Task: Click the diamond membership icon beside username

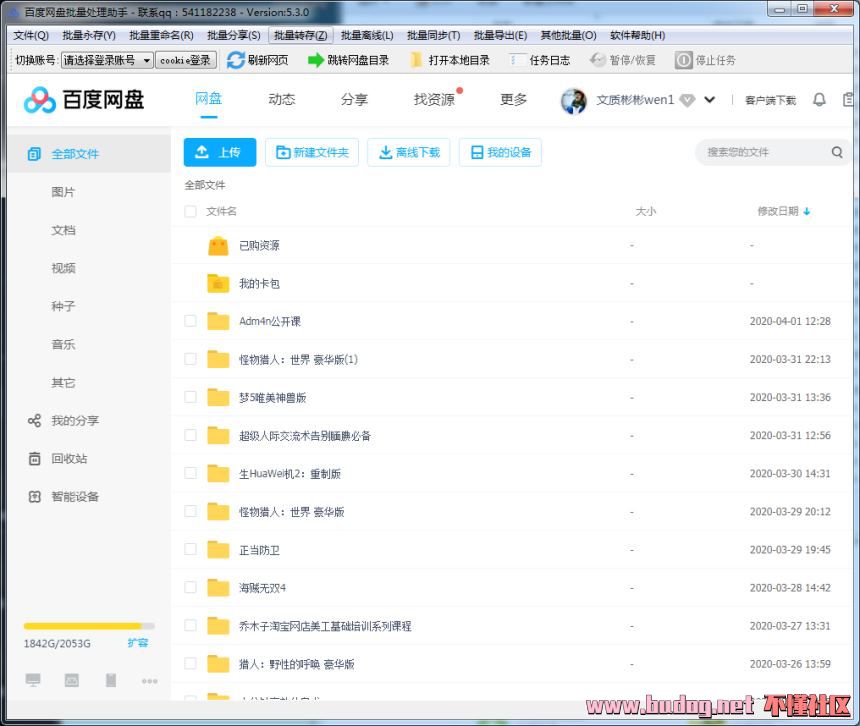Action: click(687, 100)
